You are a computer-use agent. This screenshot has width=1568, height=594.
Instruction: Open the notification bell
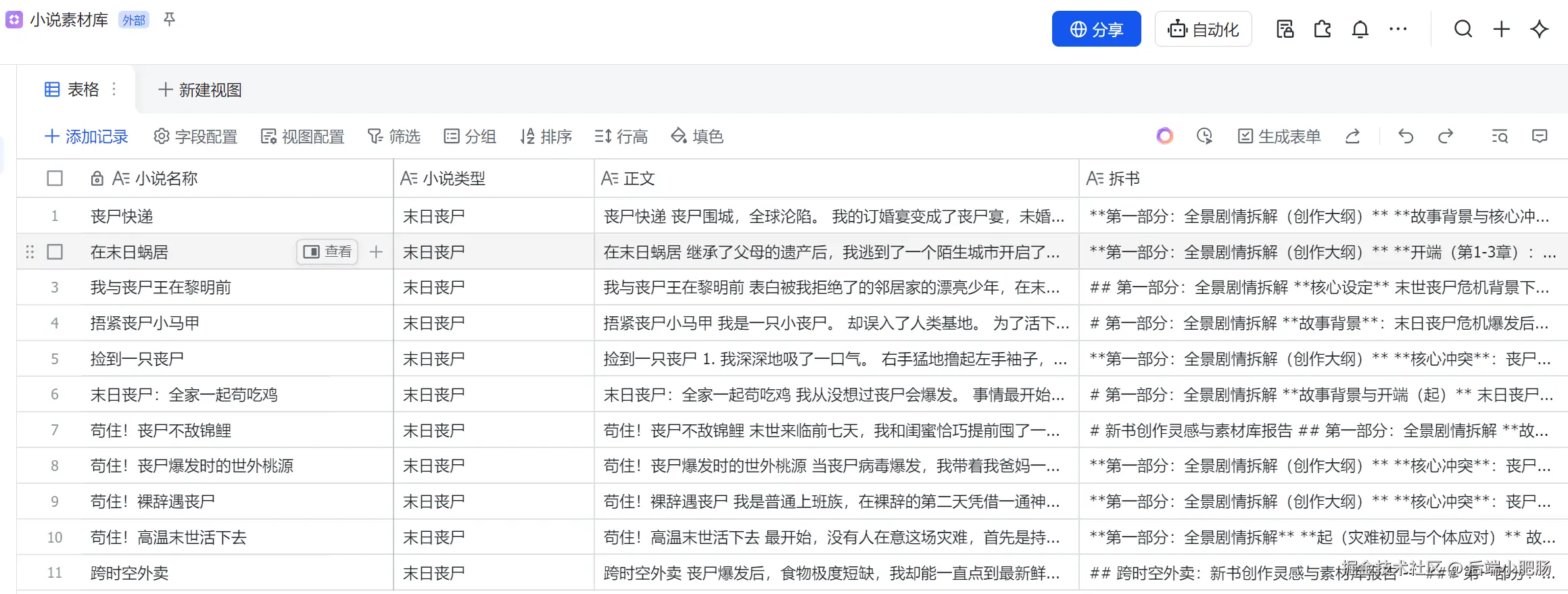click(1360, 29)
